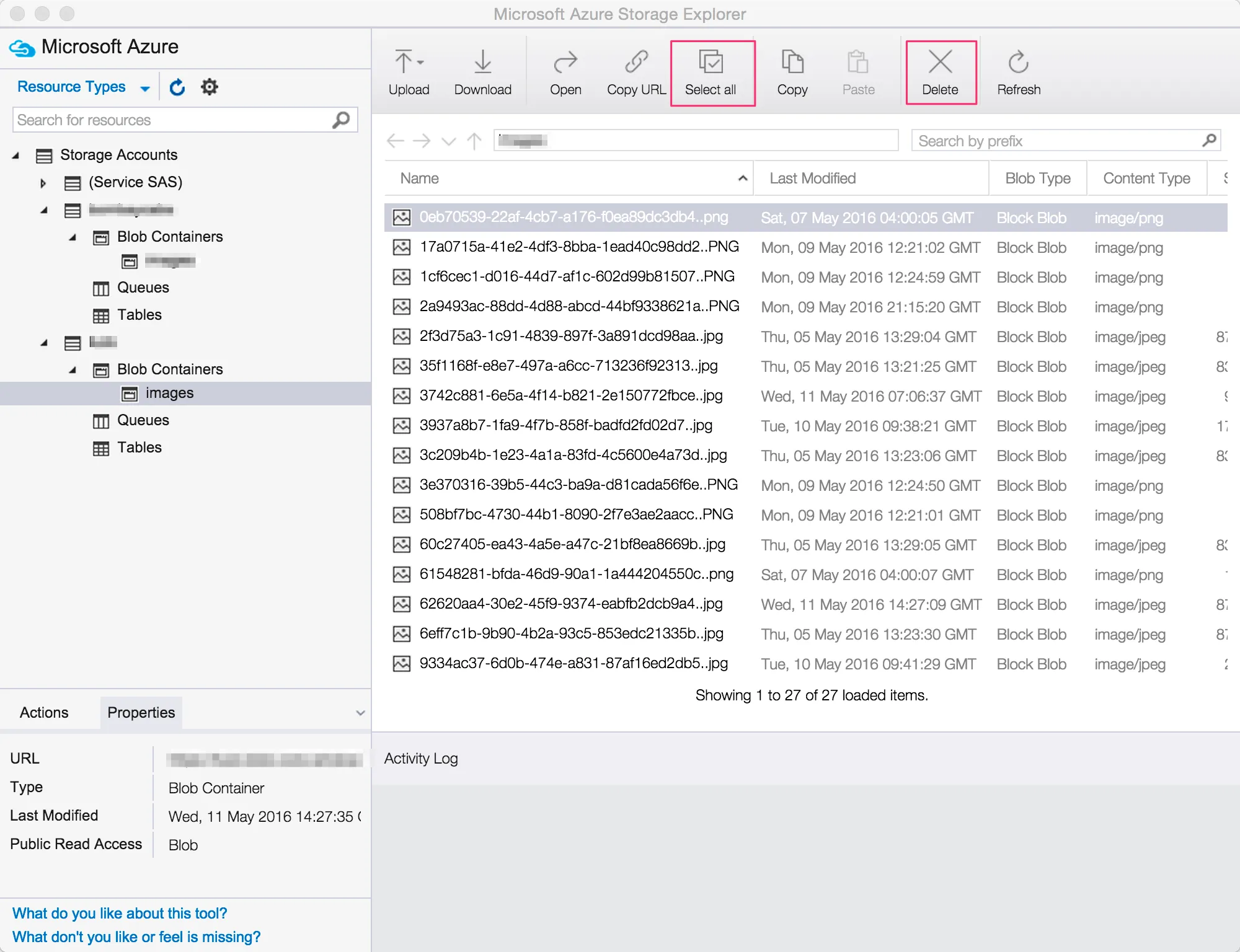The image size is (1240, 952).
Task: Switch to the Properties tab
Action: tap(141, 713)
